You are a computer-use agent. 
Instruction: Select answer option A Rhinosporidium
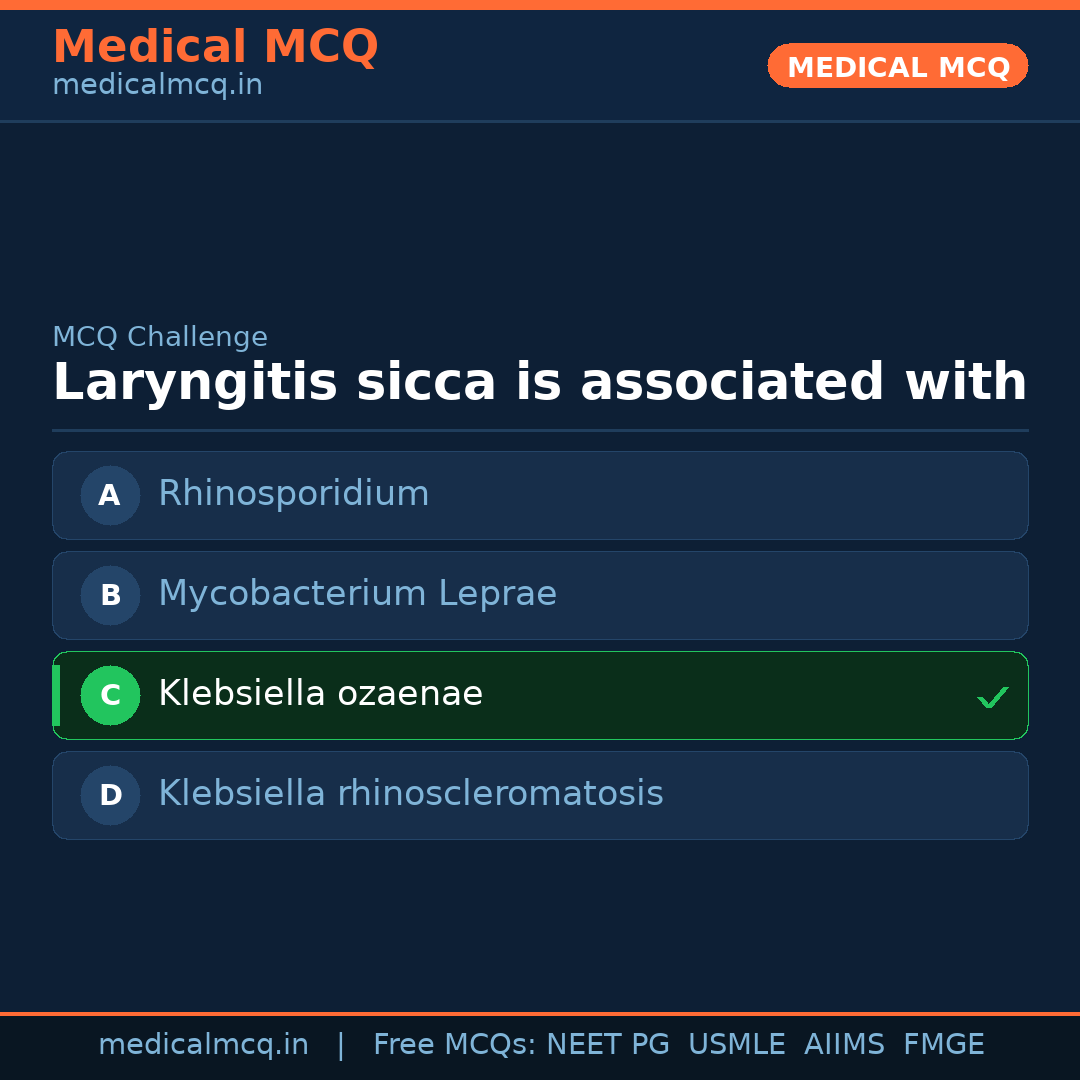tap(540, 495)
